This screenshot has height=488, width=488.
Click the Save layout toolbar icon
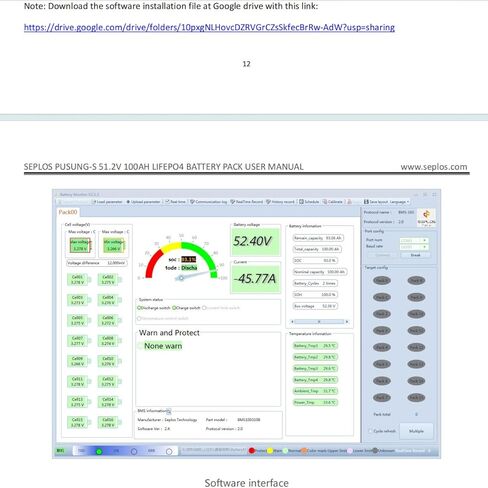tap(376, 202)
